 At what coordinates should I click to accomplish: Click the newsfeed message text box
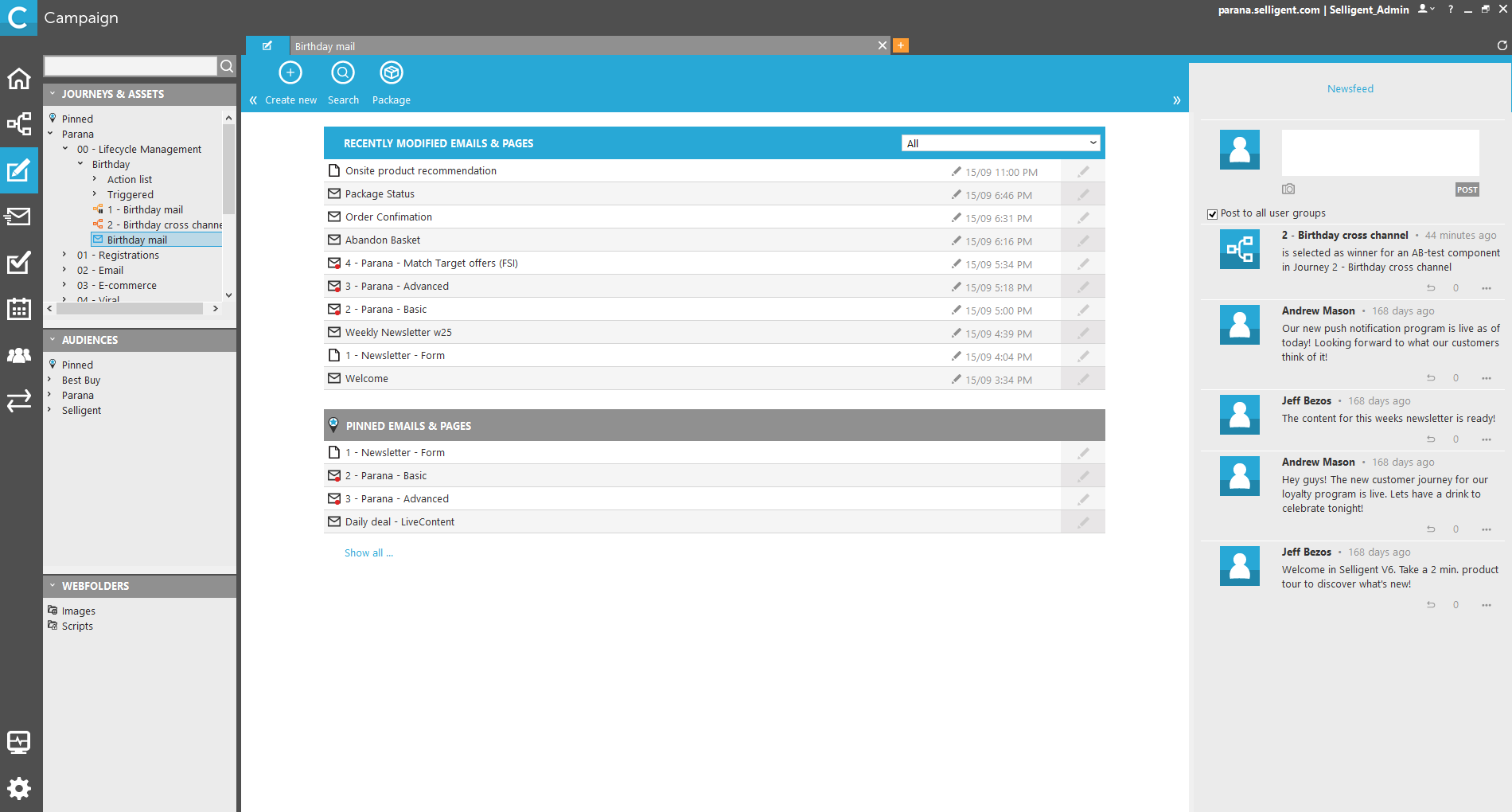(1380, 153)
